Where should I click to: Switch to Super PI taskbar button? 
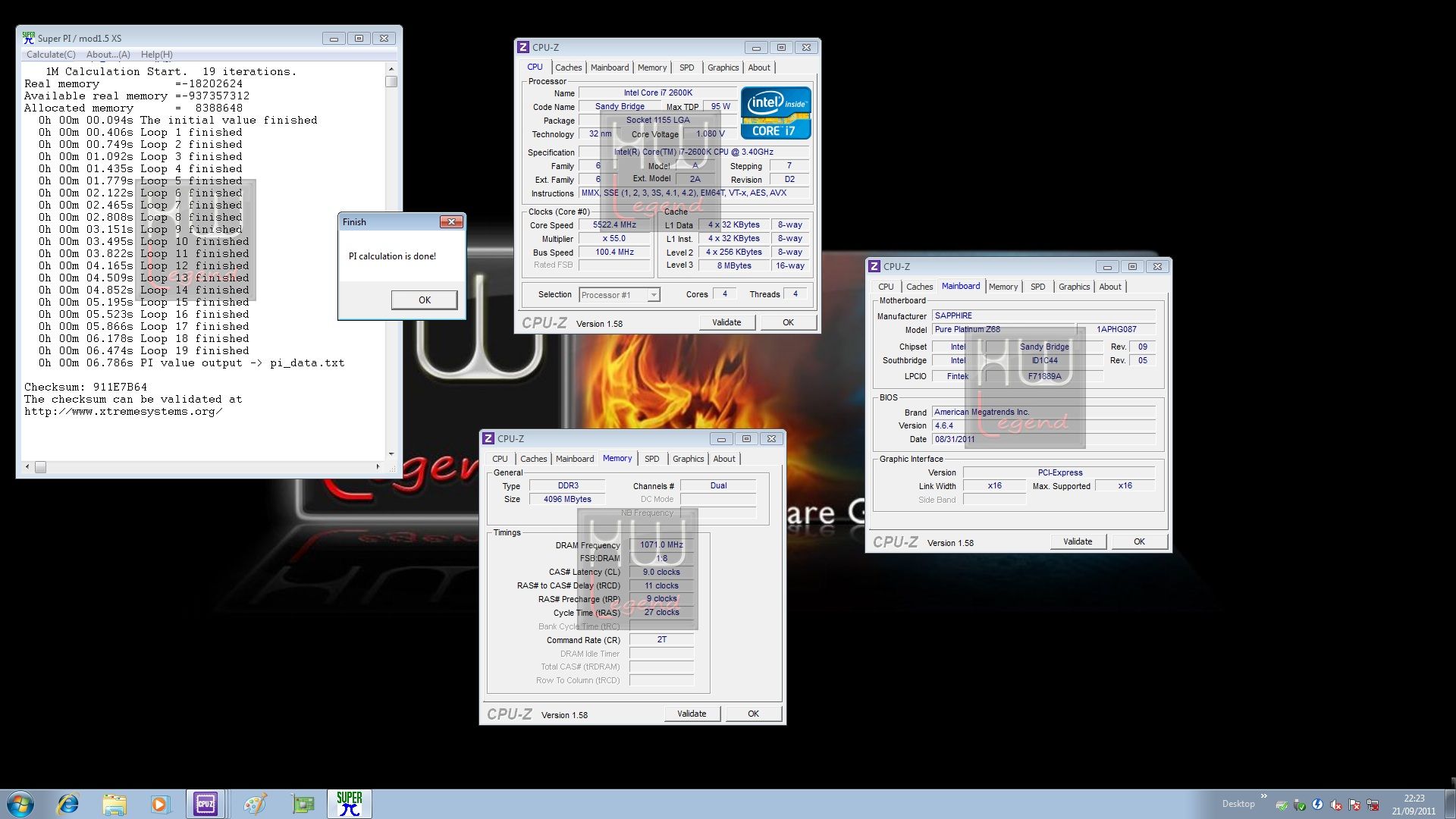point(350,804)
